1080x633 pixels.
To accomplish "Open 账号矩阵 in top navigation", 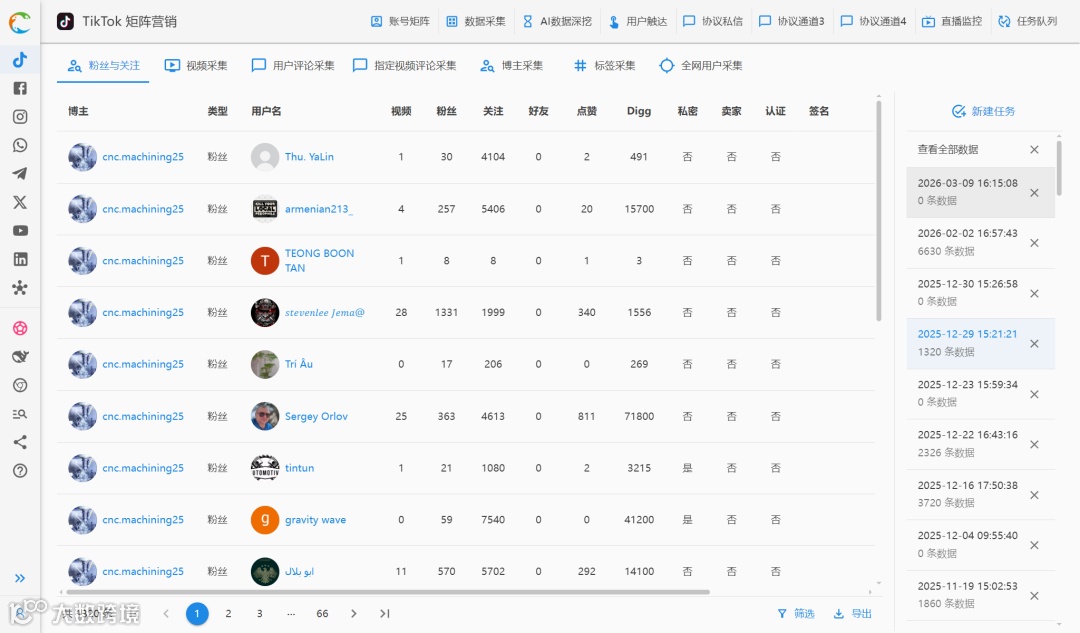I will 400,21.
